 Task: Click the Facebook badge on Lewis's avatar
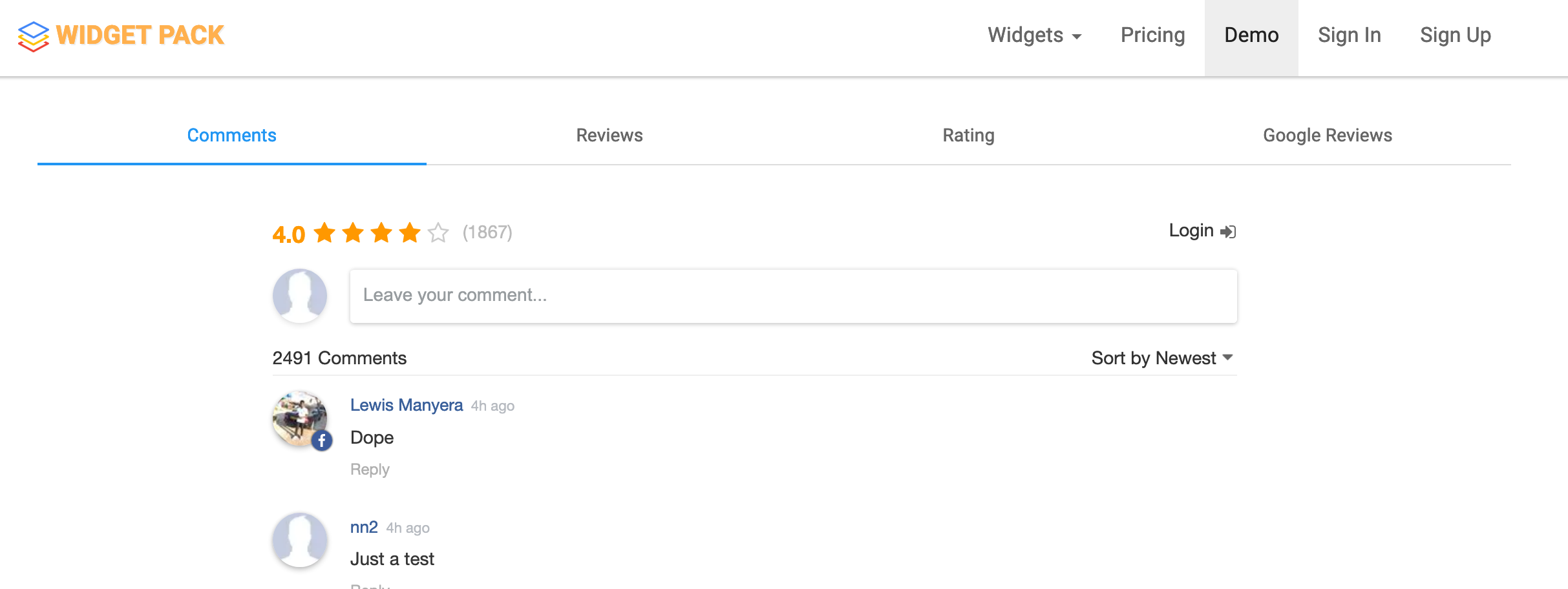point(322,441)
